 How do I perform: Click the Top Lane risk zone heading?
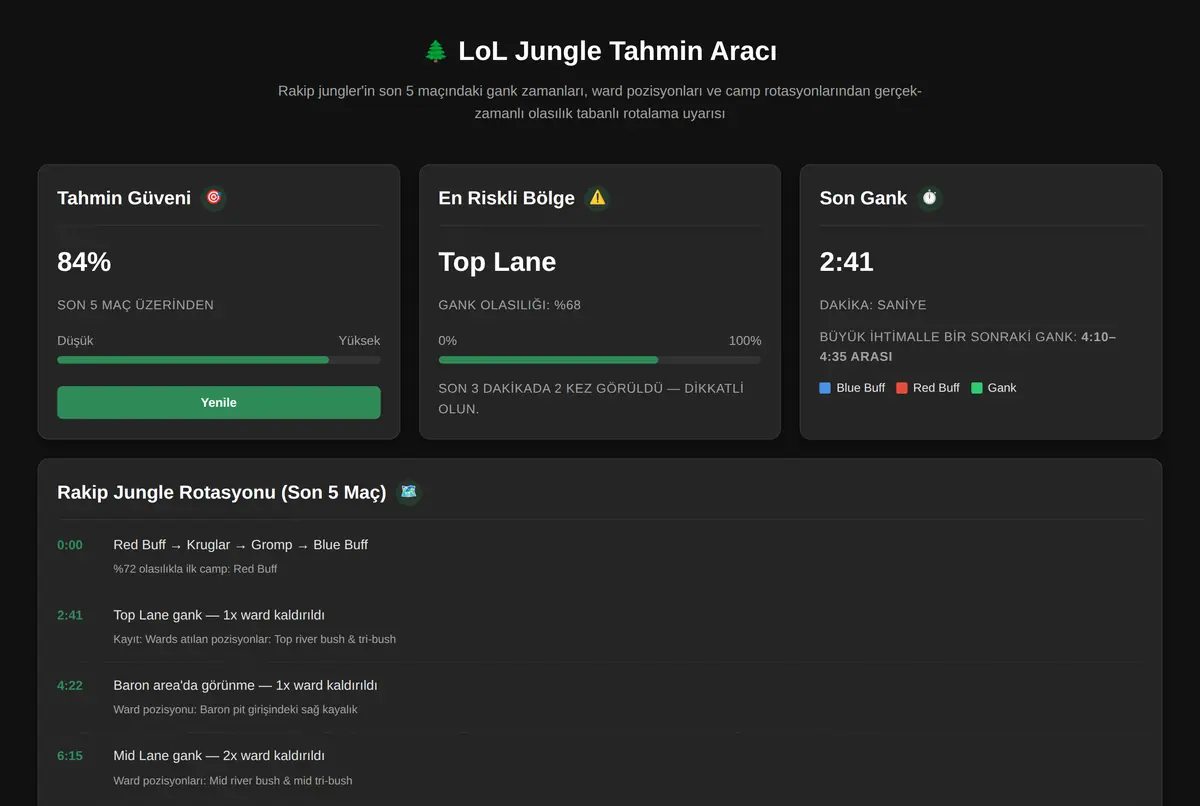(x=497, y=262)
